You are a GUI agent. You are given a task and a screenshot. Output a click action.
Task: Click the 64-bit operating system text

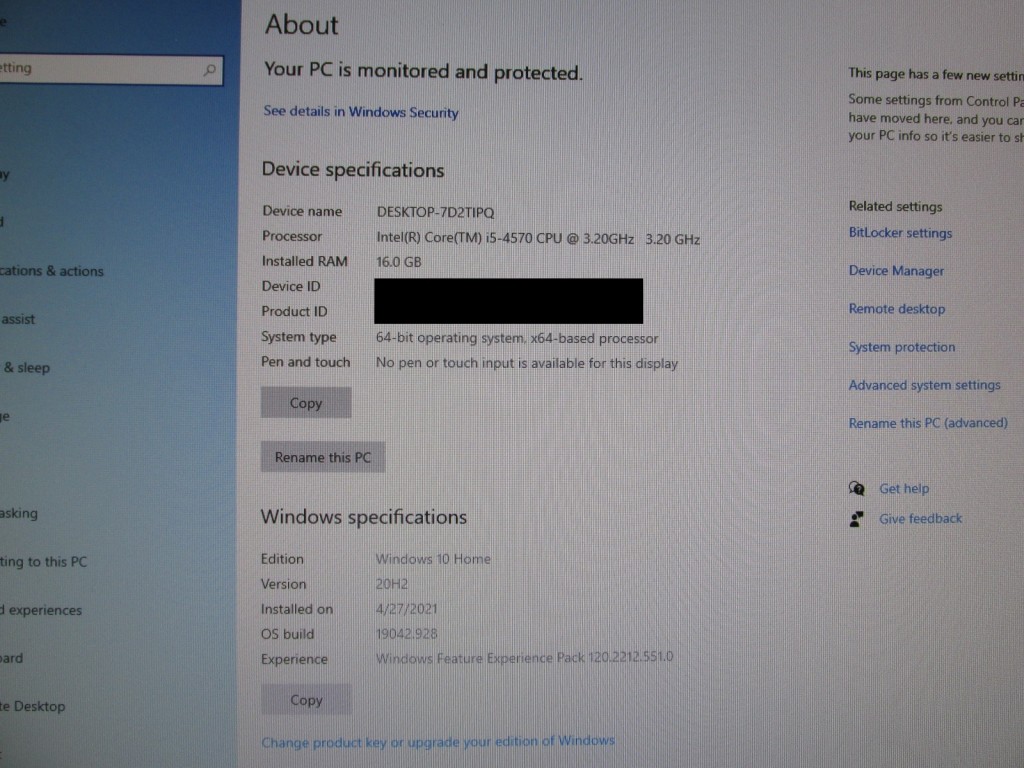pyautogui.click(x=517, y=338)
